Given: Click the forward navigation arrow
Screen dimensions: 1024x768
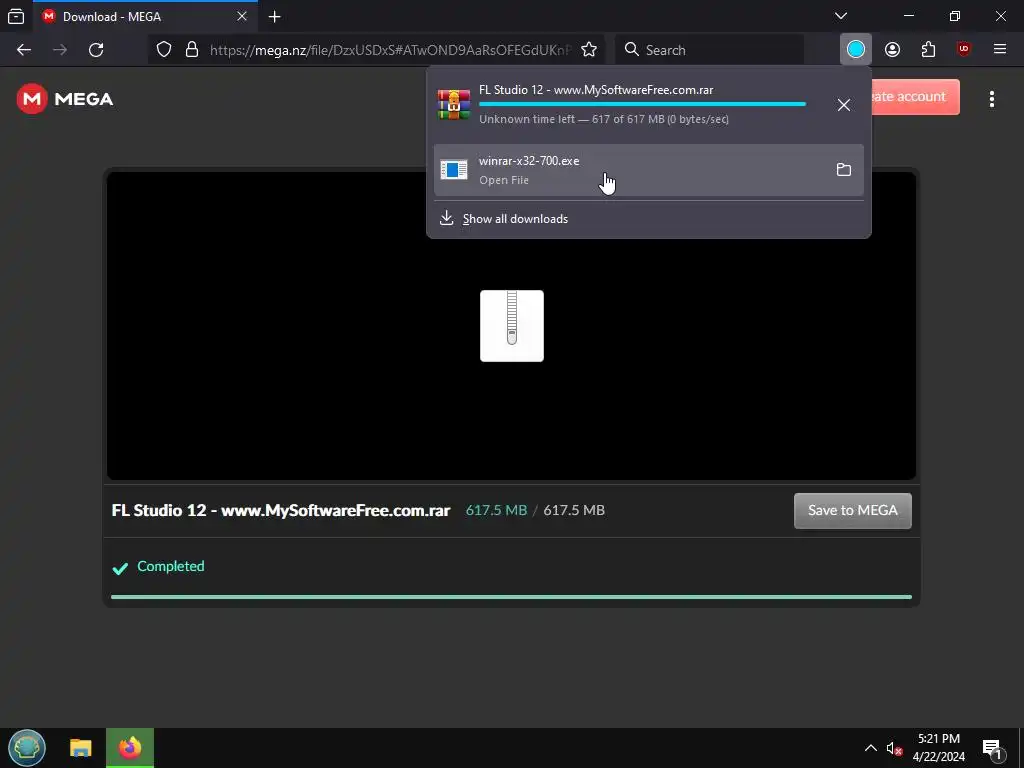Looking at the screenshot, I should [x=60, y=50].
